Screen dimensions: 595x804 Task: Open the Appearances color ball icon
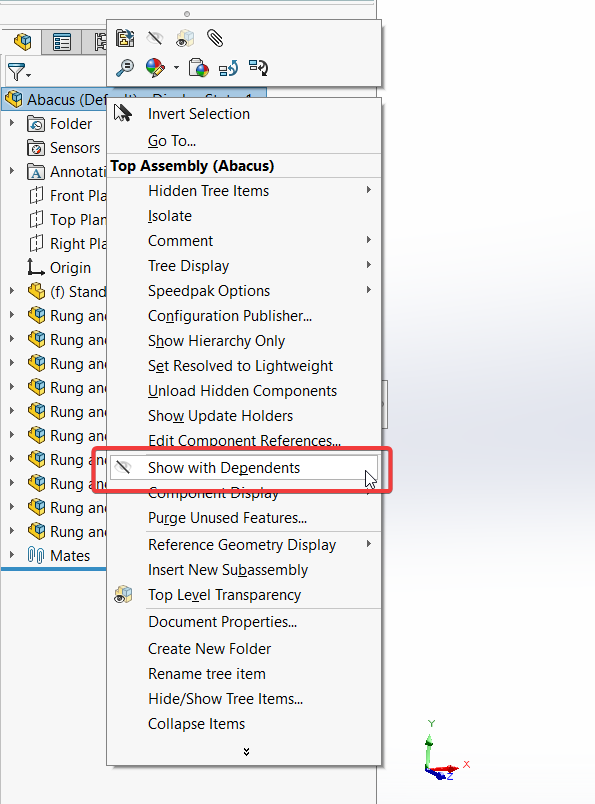(155, 68)
